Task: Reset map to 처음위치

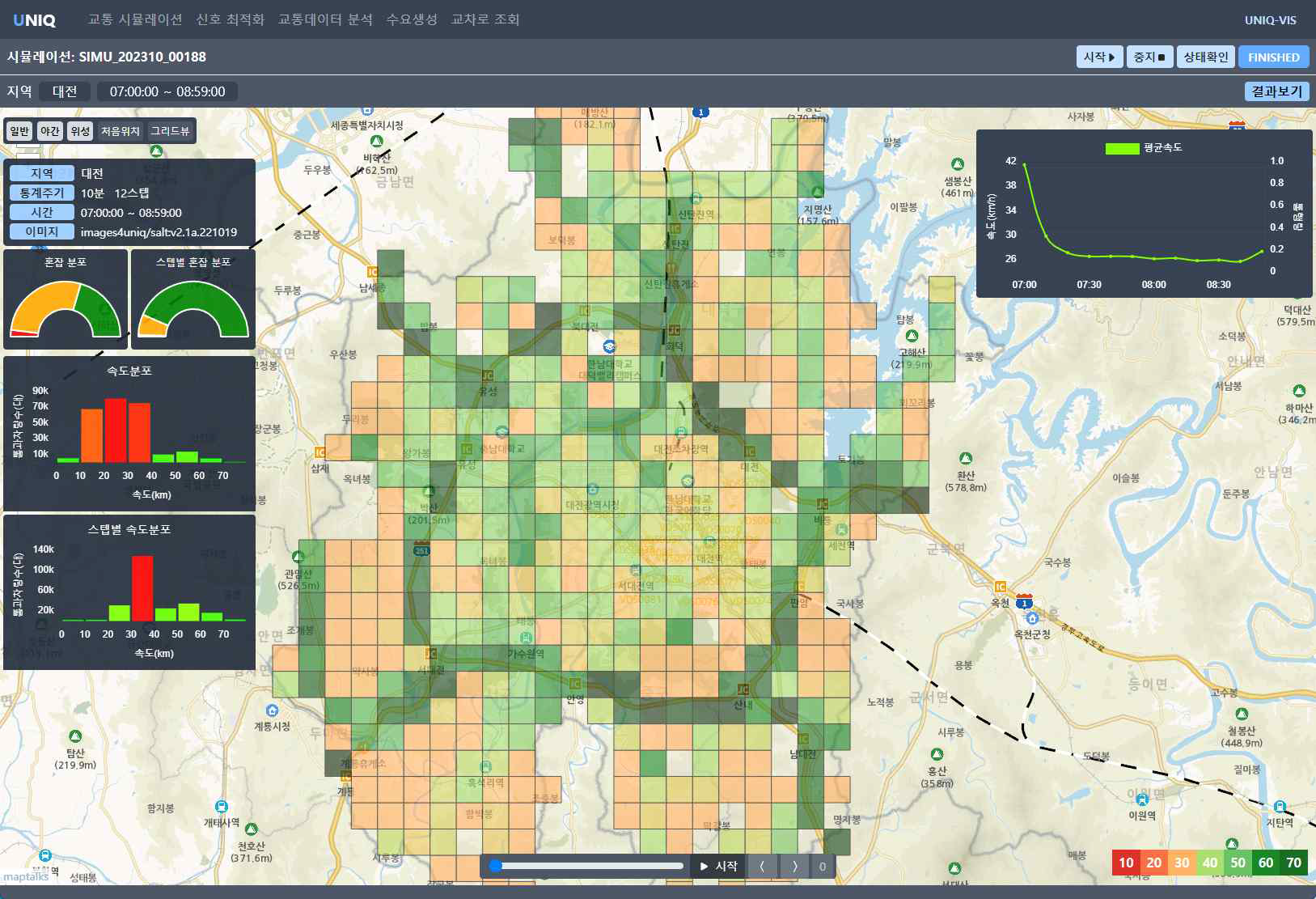Action: 121,131
